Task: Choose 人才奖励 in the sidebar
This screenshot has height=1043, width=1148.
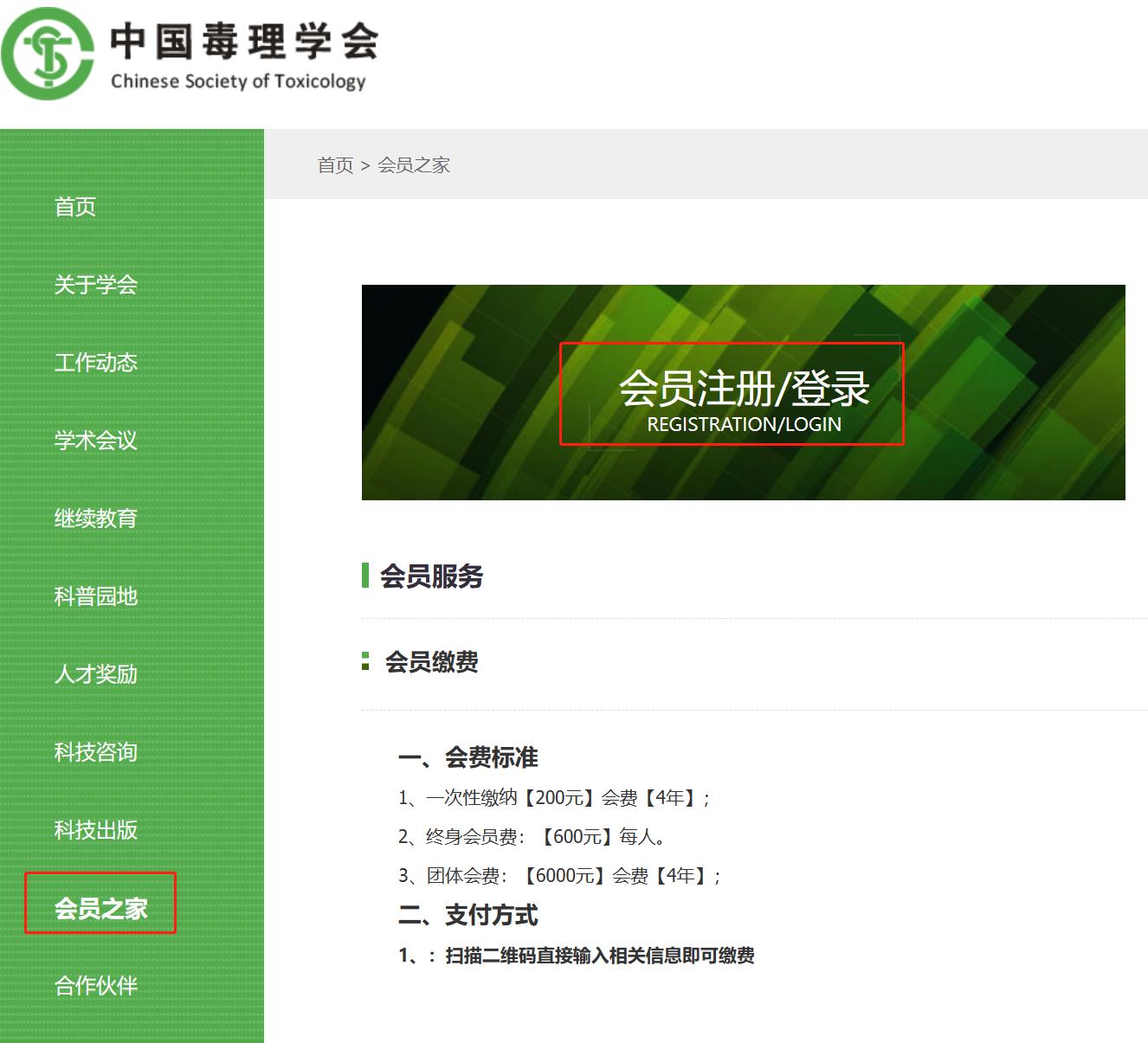Action: click(x=95, y=674)
